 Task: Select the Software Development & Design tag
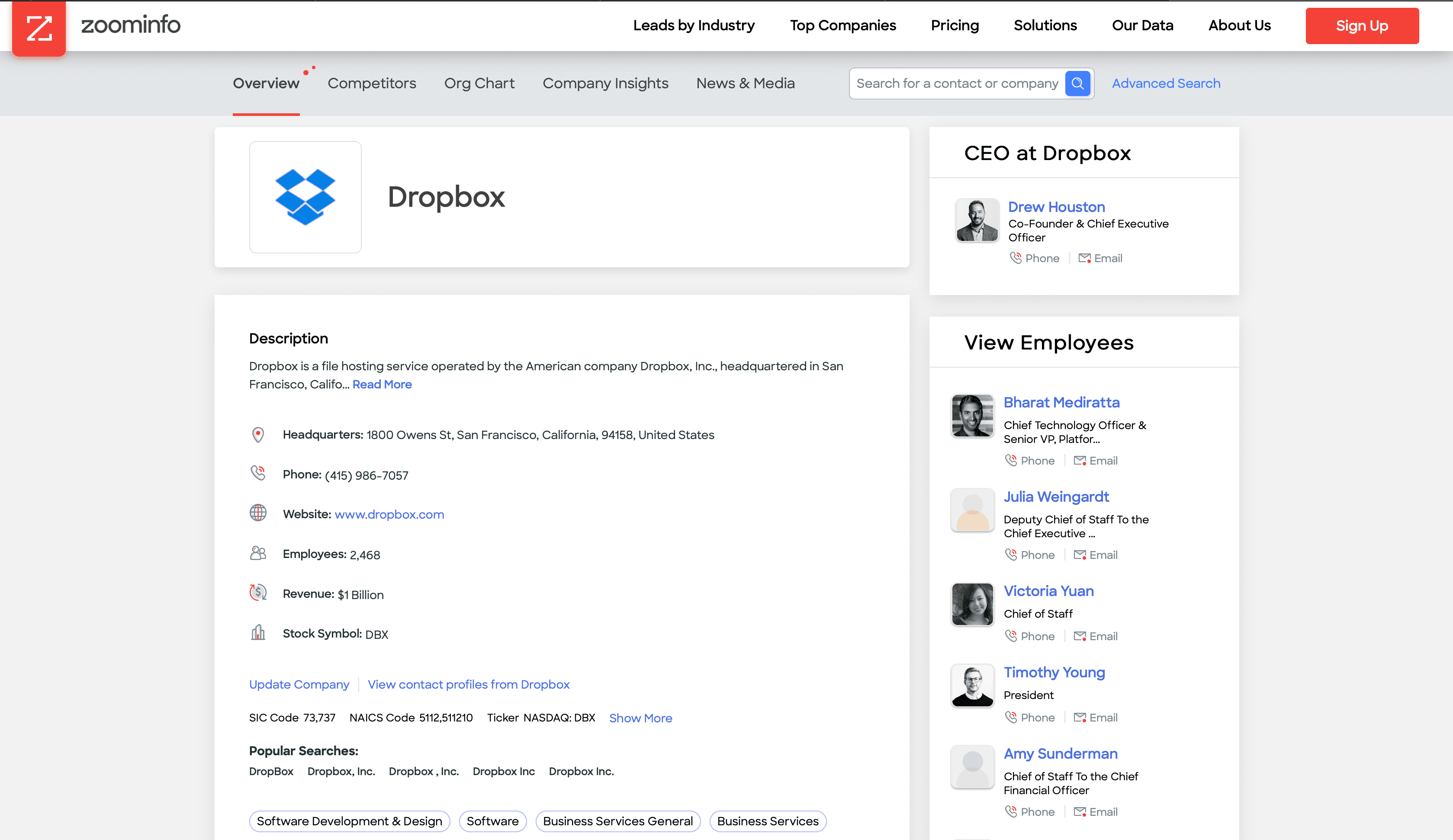click(350, 821)
